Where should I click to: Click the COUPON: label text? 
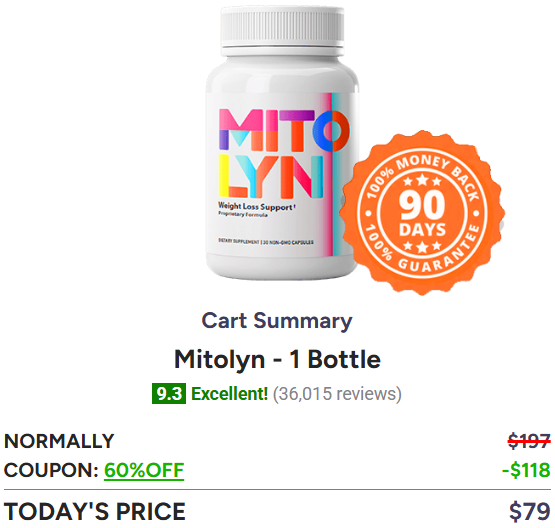point(51,470)
